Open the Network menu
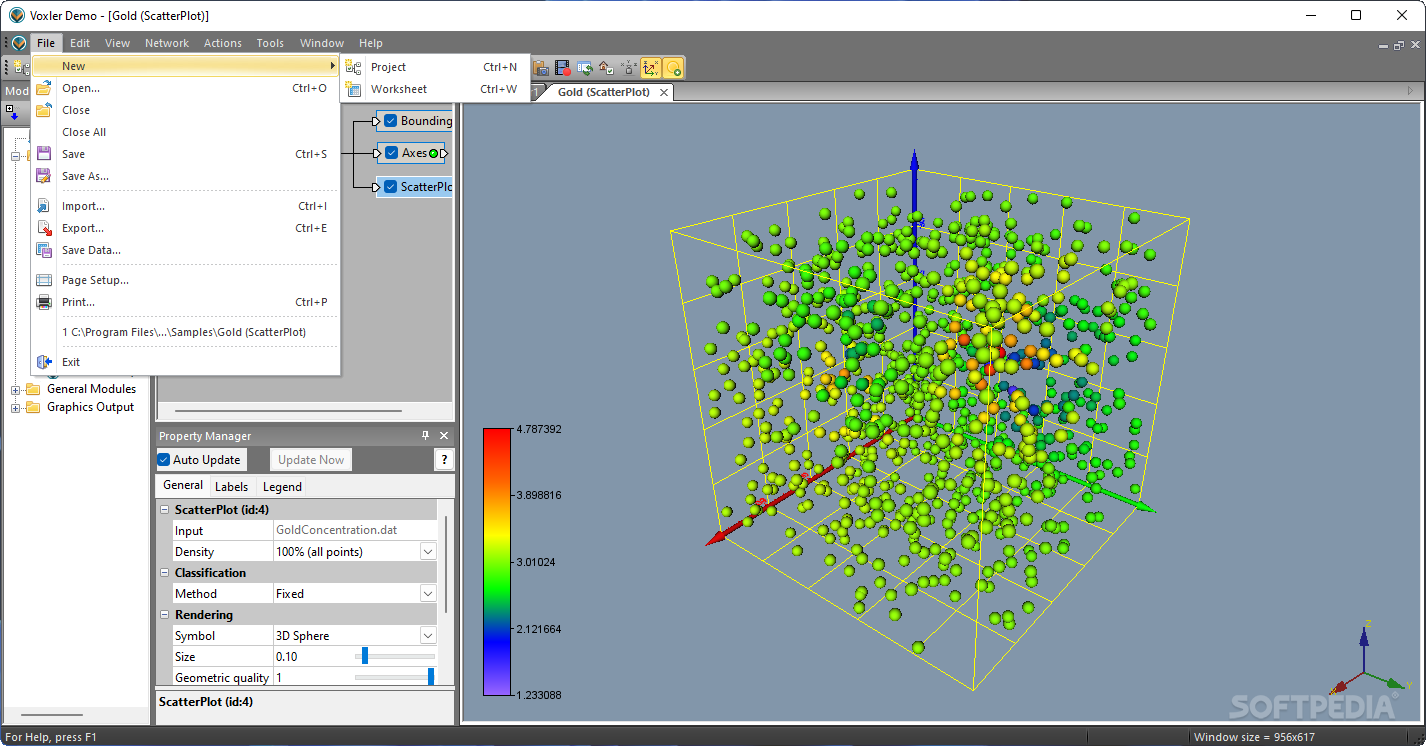 [167, 43]
